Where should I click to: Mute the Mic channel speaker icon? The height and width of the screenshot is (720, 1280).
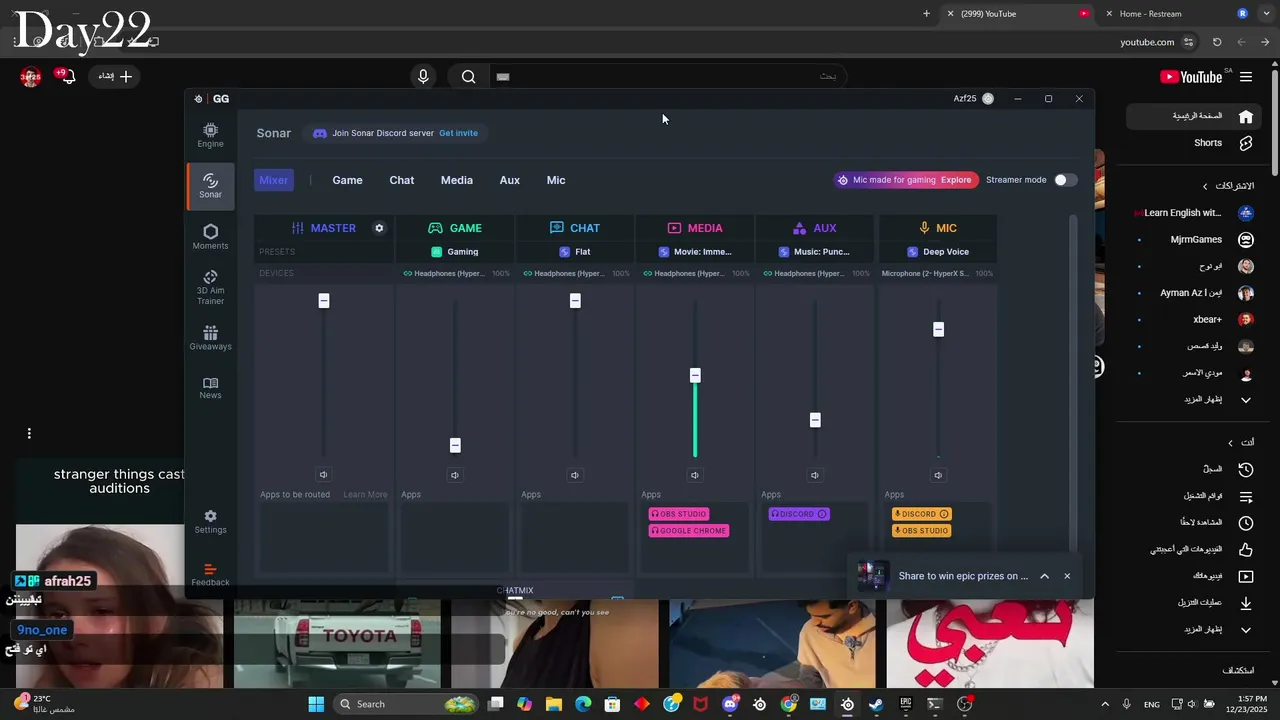pyautogui.click(x=938, y=475)
